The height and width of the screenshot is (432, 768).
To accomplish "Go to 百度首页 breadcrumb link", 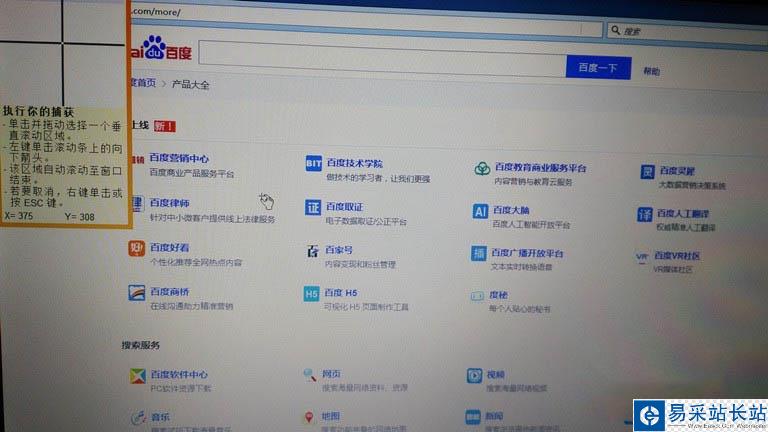I will click(x=144, y=83).
